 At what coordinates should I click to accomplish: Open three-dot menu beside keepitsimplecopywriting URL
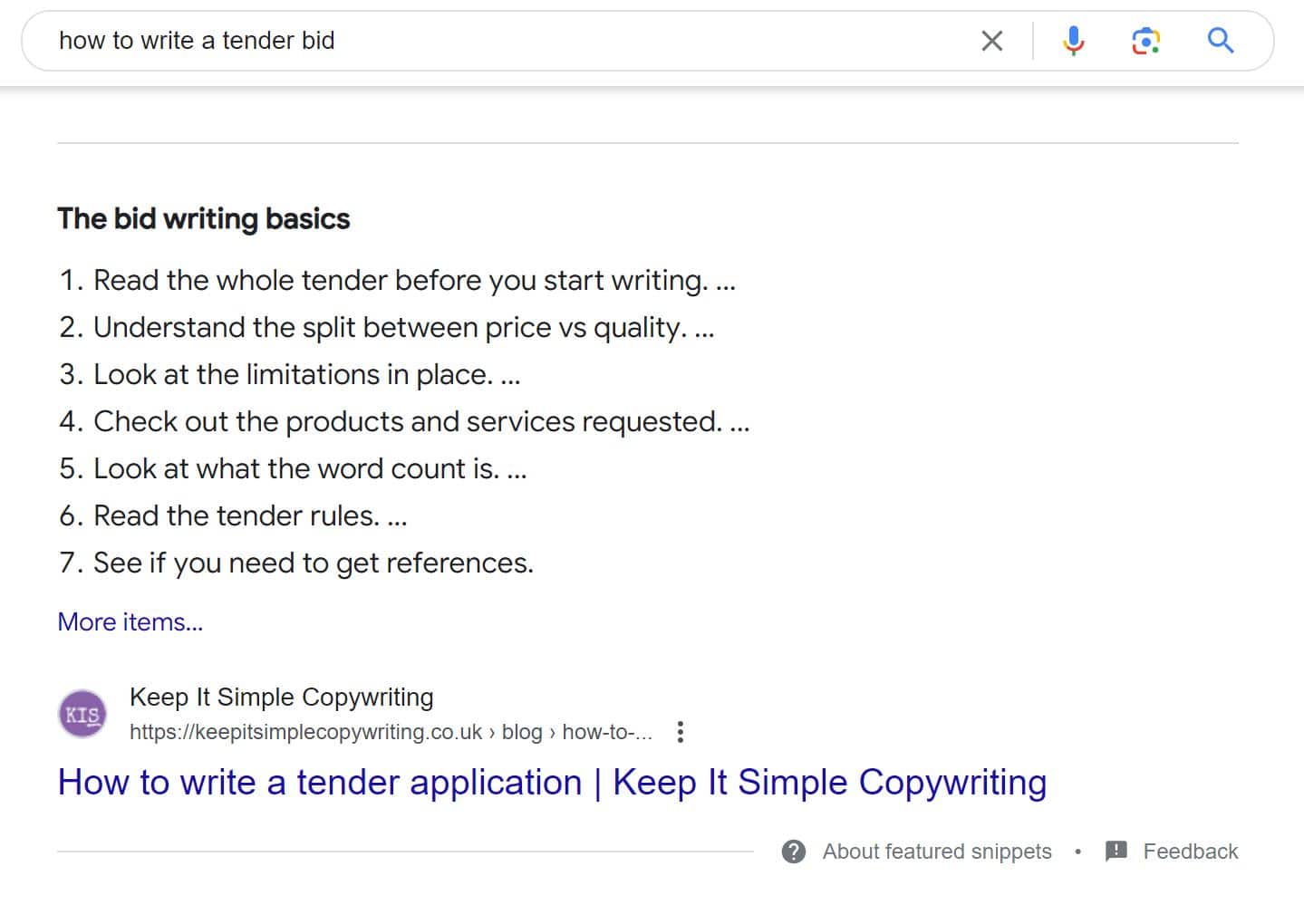[x=681, y=732]
